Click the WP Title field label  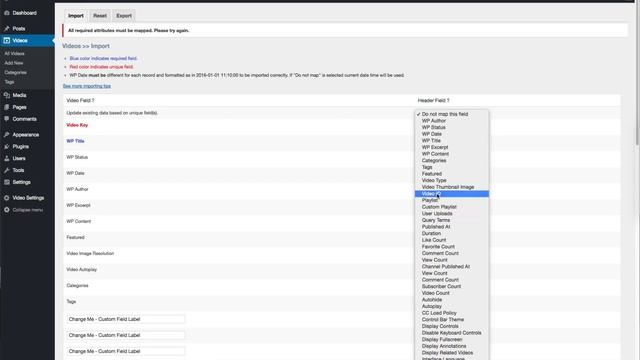[75, 141]
